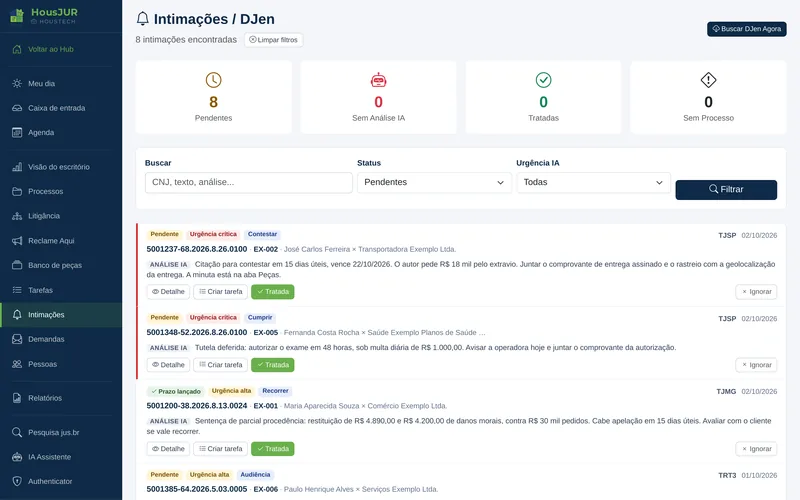Click the Sem Processo warning diamond icon
The width and height of the screenshot is (800, 500).
(x=708, y=80)
